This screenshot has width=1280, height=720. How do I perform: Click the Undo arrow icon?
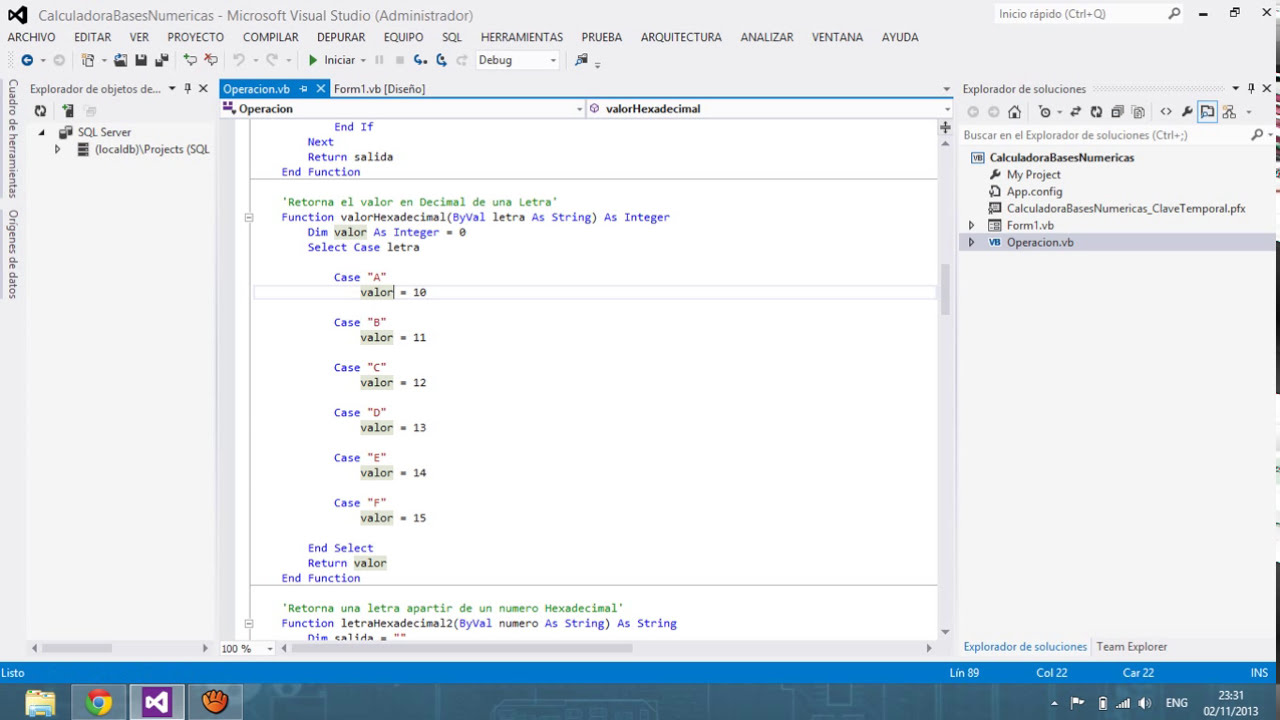238,60
